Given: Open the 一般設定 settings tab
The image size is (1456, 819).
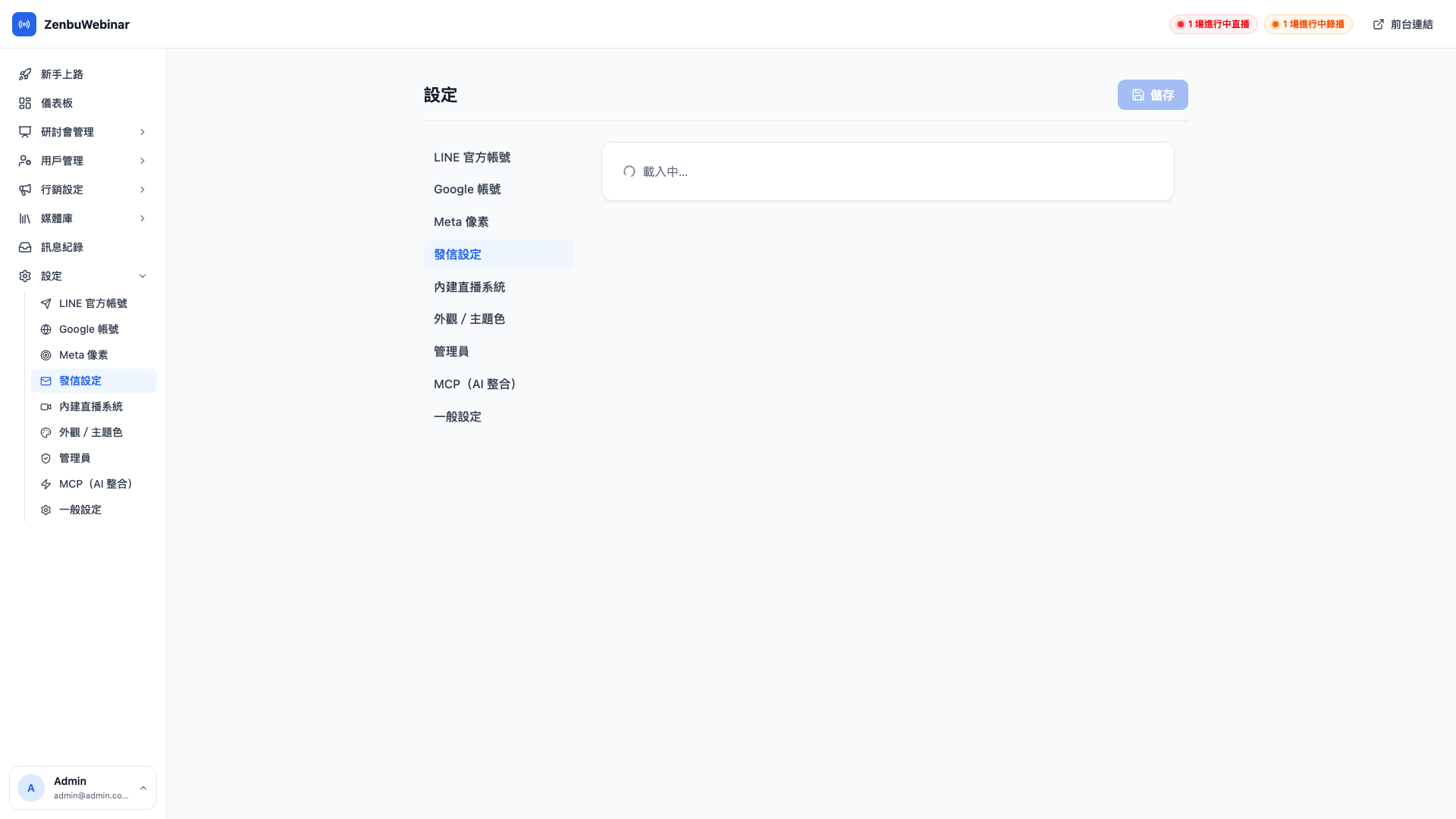Looking at the screenshot, I should [499, 416].
